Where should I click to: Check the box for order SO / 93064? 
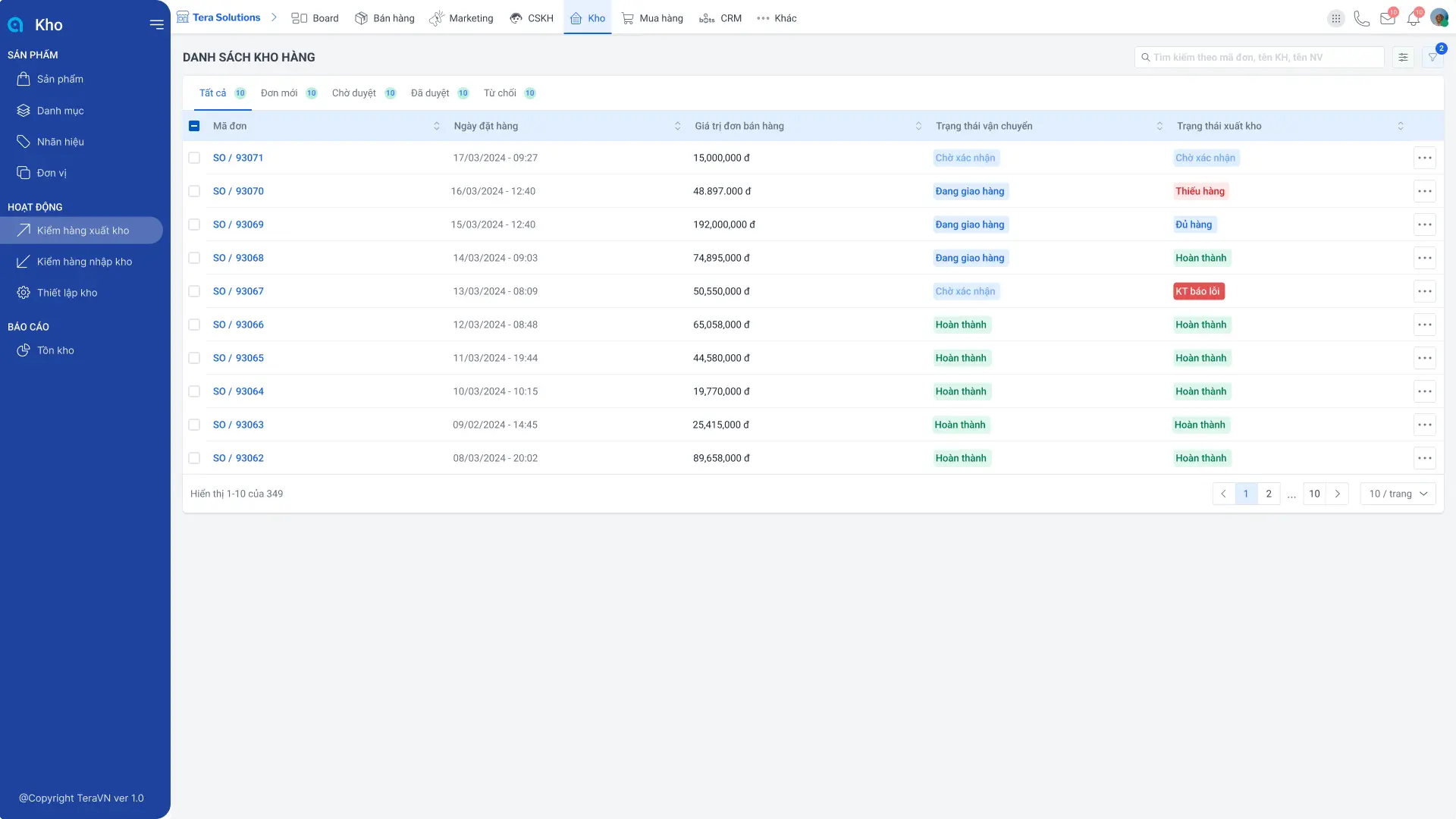tap(194, 391)
